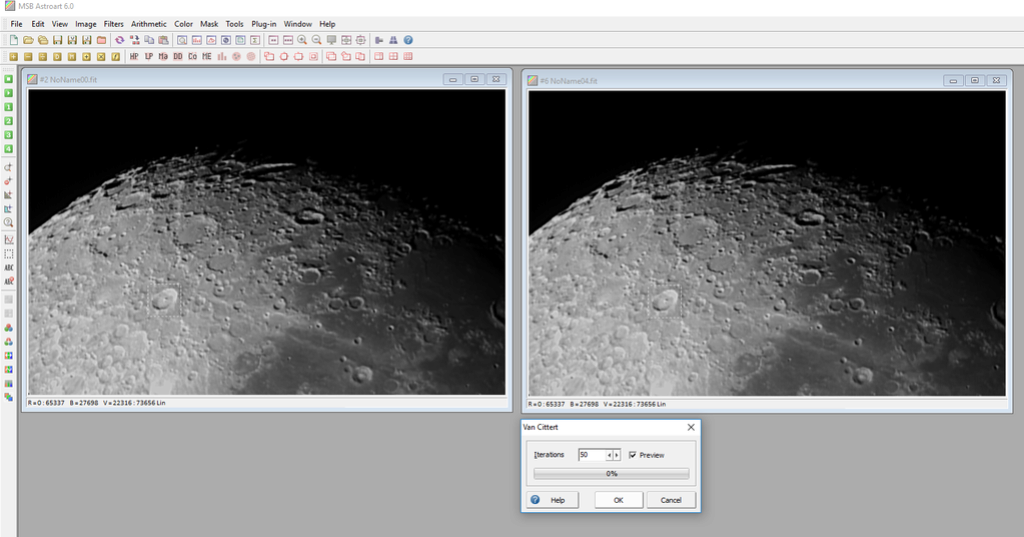Click the green number 1 sidebar icon
Screen dimensions: 1024x537
pos(8,107)
